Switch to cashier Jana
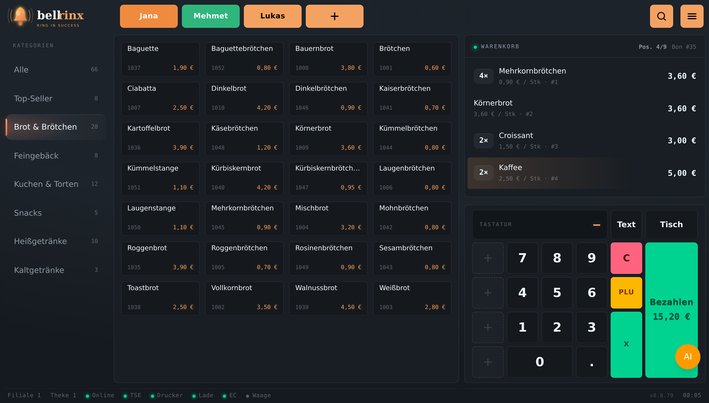This screenshot has height=403, width=709. [x=149, y=16]
